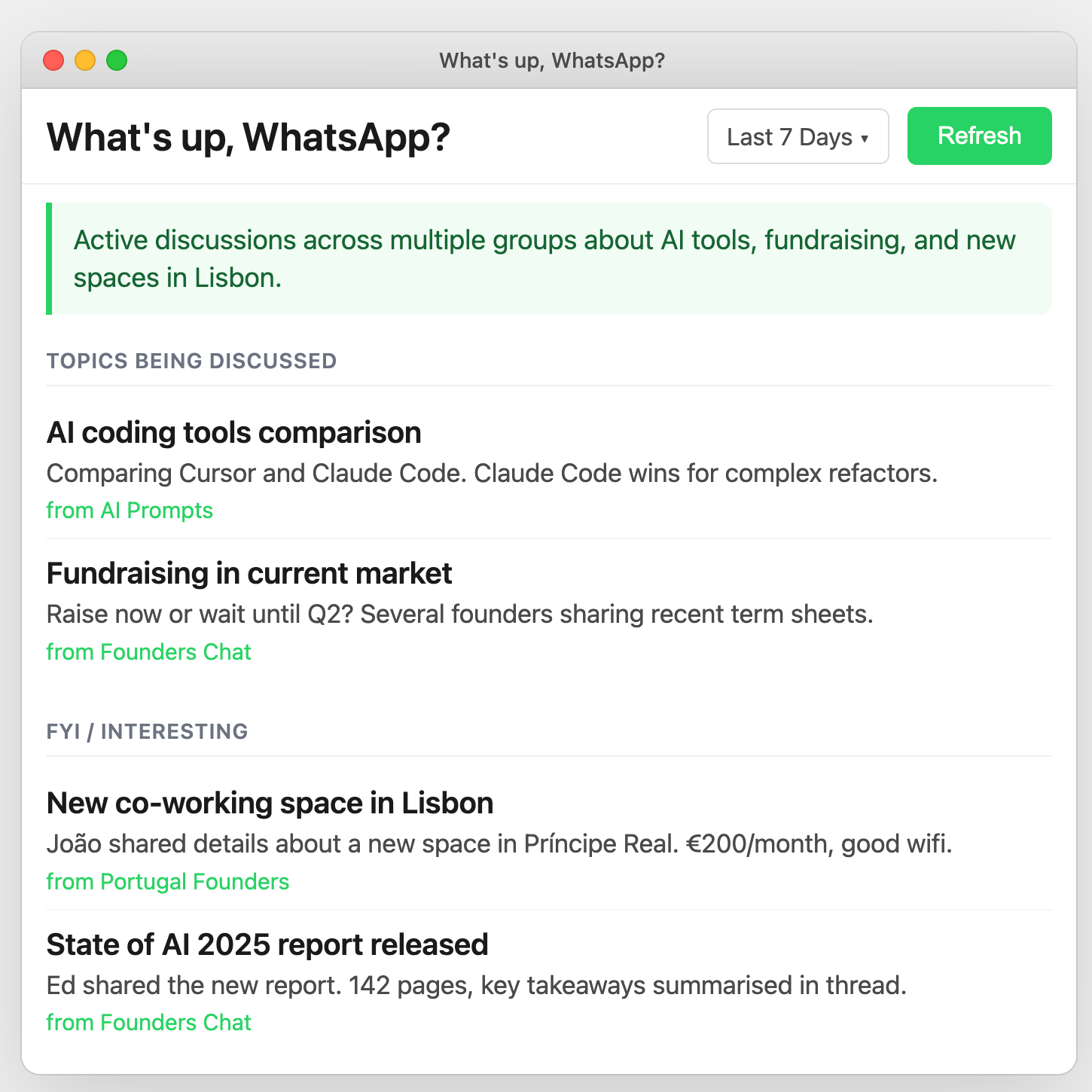Select the AI coding tools comparison topic
The height and width of the screenshot is (1092, 1092).
tap(234, 432)
